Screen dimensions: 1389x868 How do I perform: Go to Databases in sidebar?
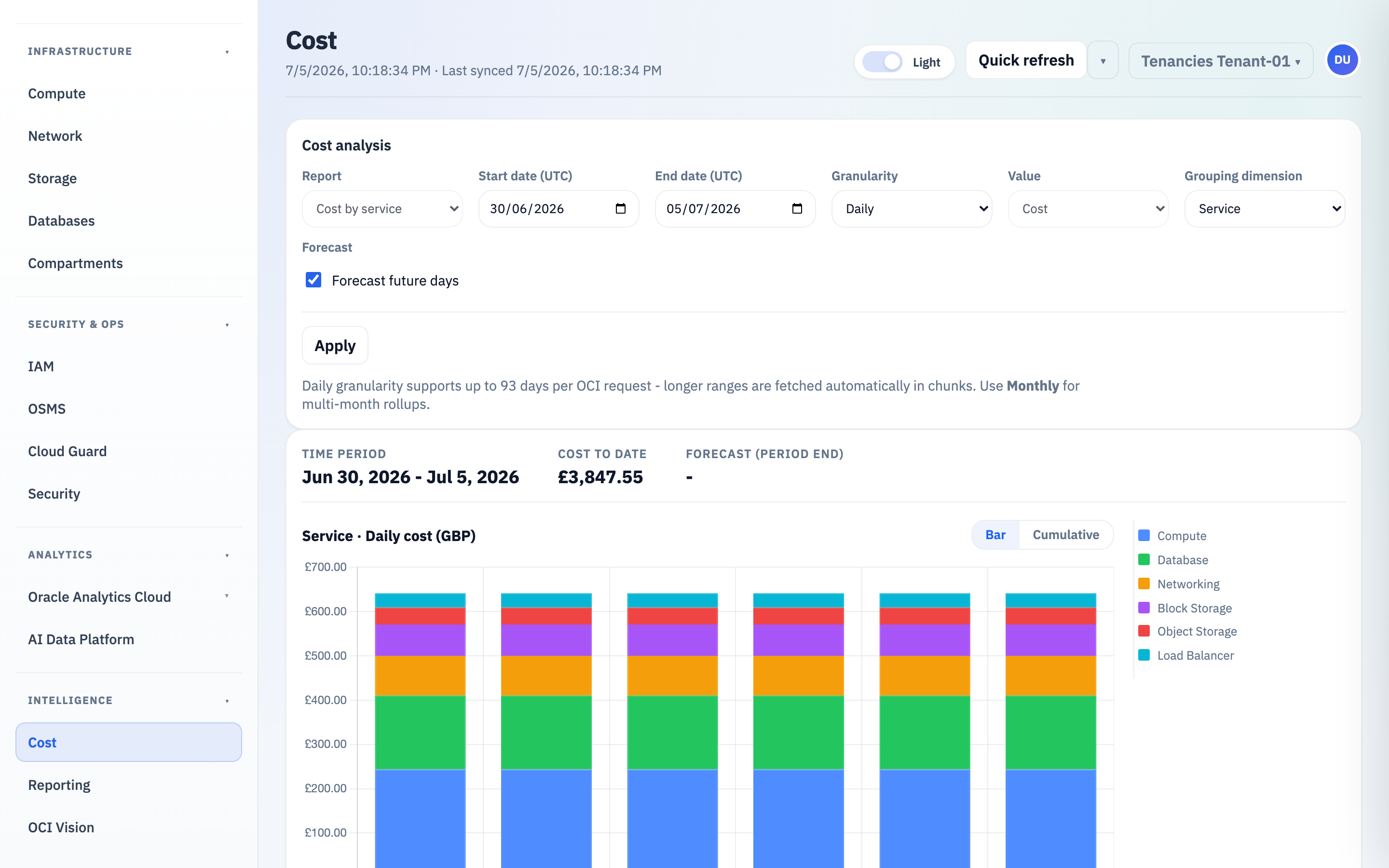(x=129, y=221)
